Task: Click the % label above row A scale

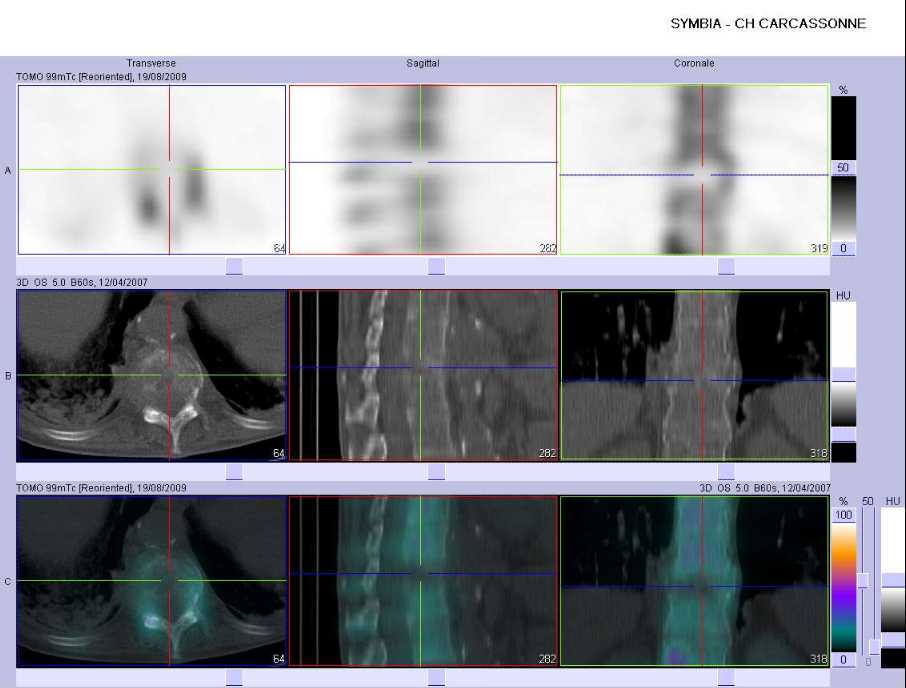Action: [x=843, y=90]
